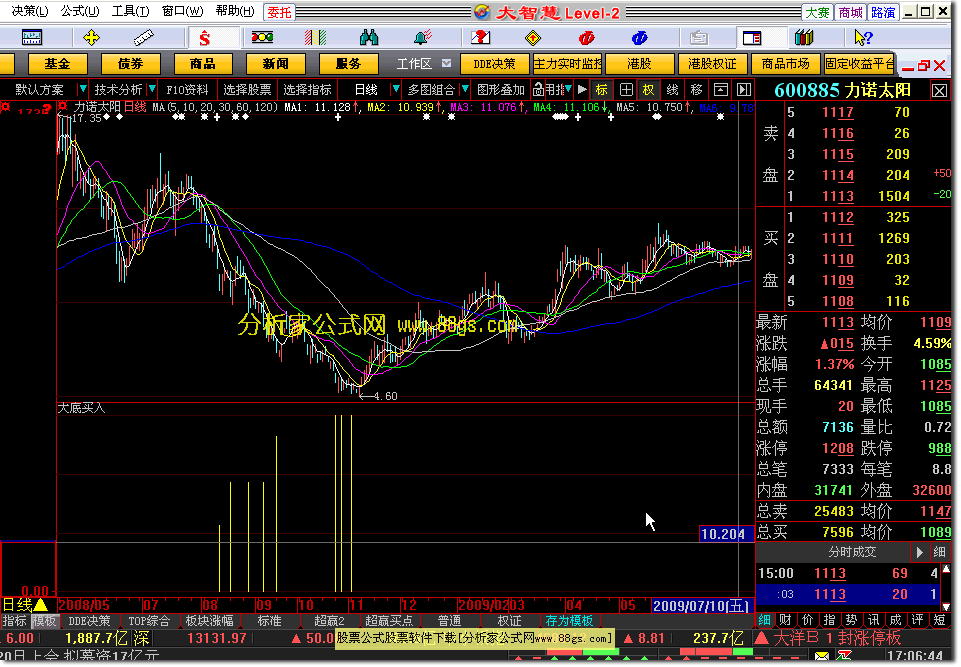The height and width of the screenshot is (667, 961).
Task: Expand the 分时成交 arrow button
Action: pos(919,552)
